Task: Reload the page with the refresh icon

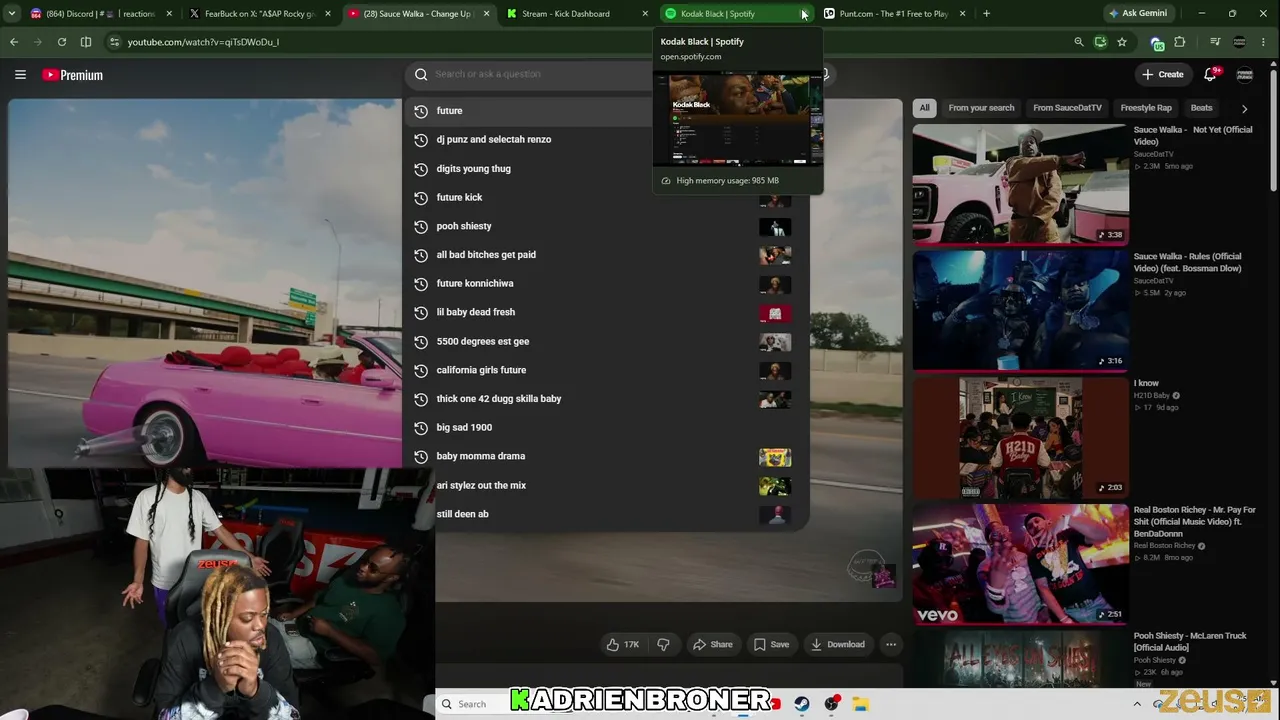Action: pyautogui.click(x=62, y=42)
